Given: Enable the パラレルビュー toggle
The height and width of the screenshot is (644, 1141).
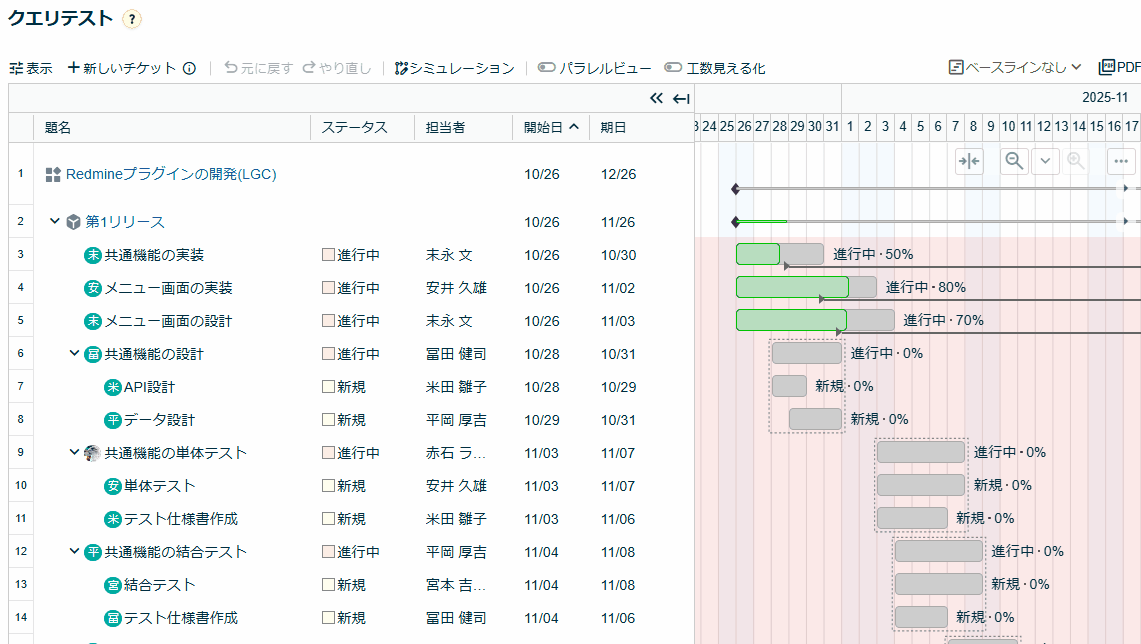Looking at the screenshot, I should (x=545, y=67).
